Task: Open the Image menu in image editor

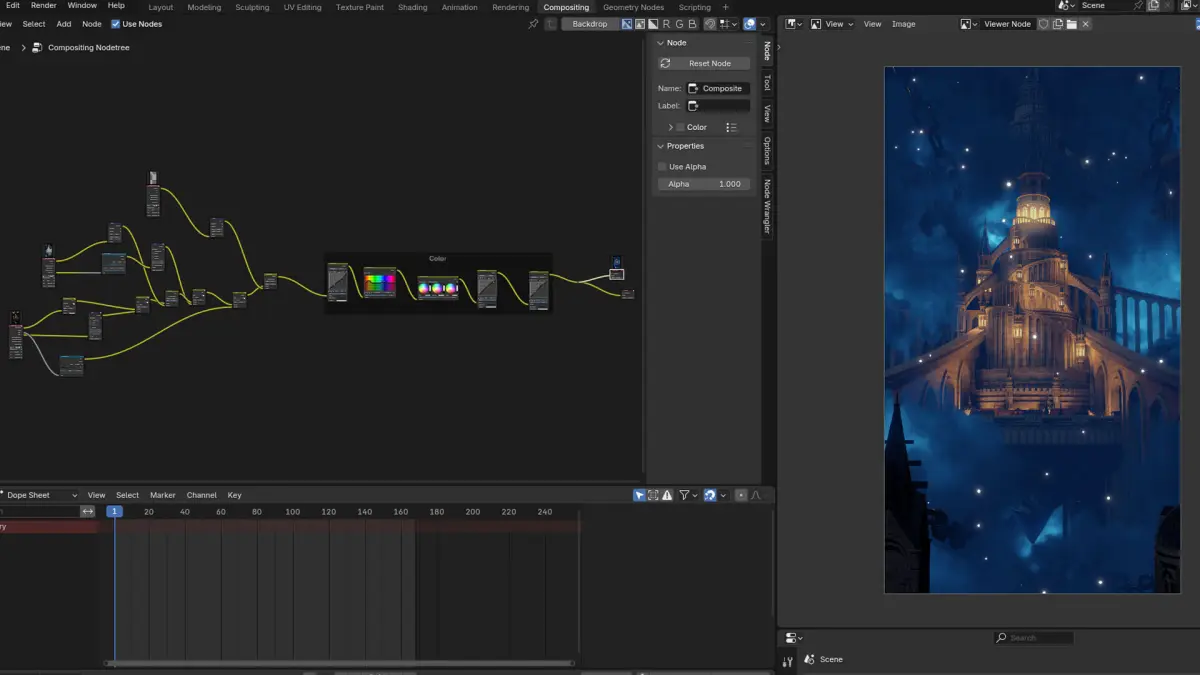Action: pos(903,24)
